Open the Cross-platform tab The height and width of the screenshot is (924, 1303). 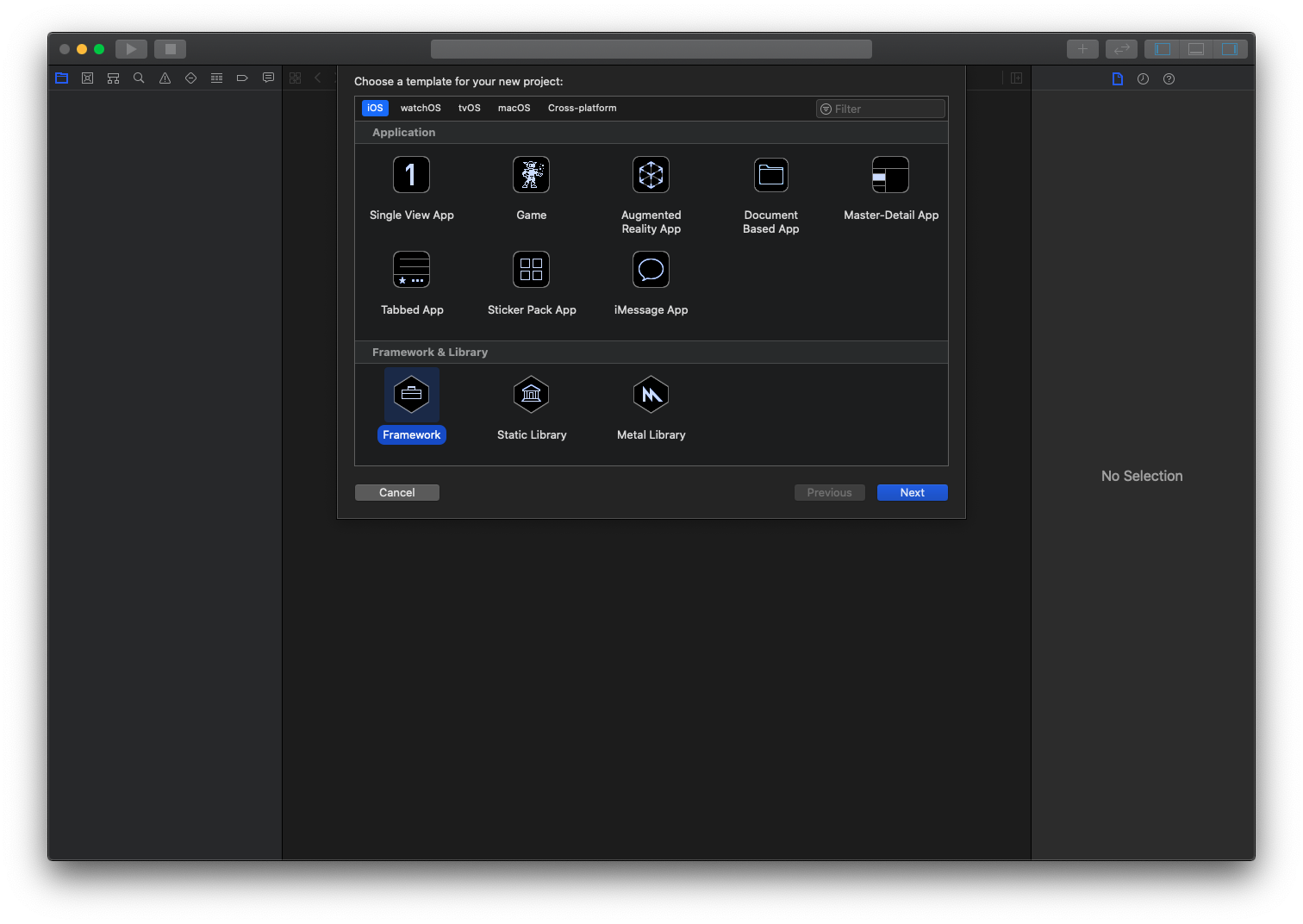tap(582, 108)
